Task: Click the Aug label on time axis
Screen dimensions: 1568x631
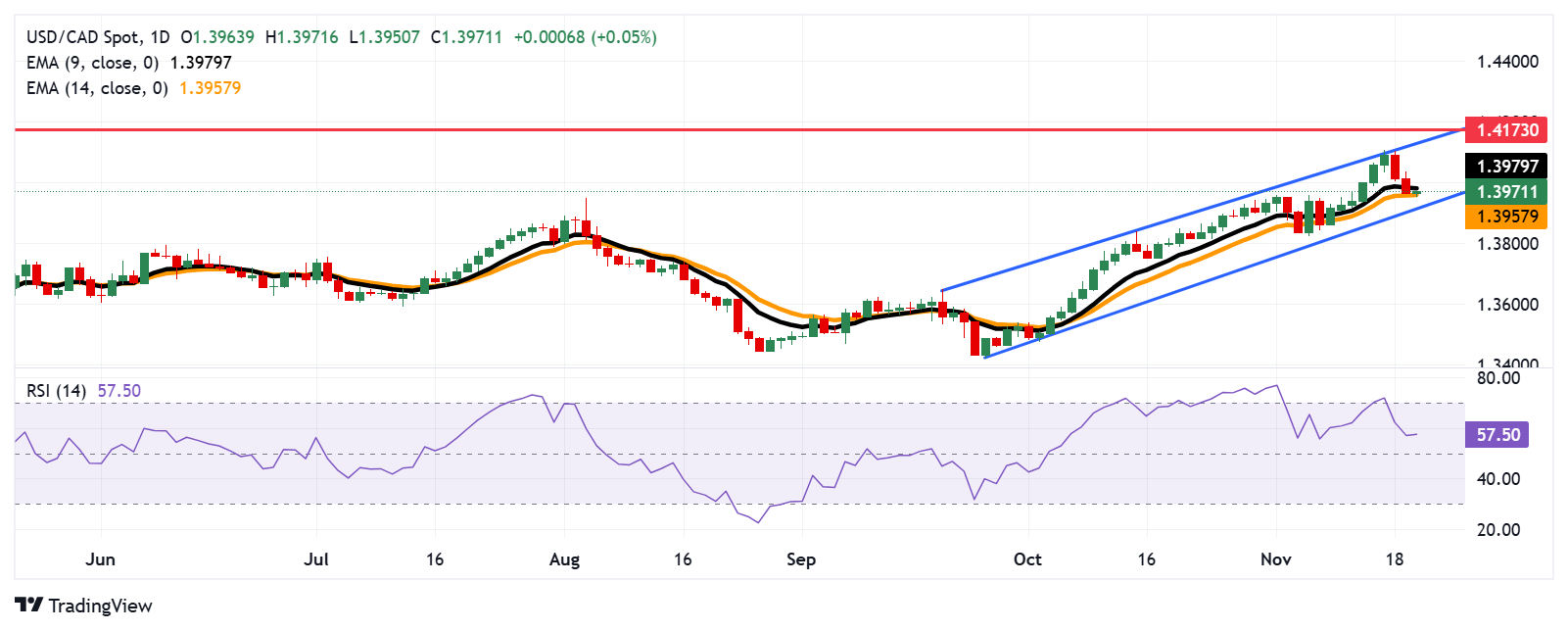Action: 564,559
